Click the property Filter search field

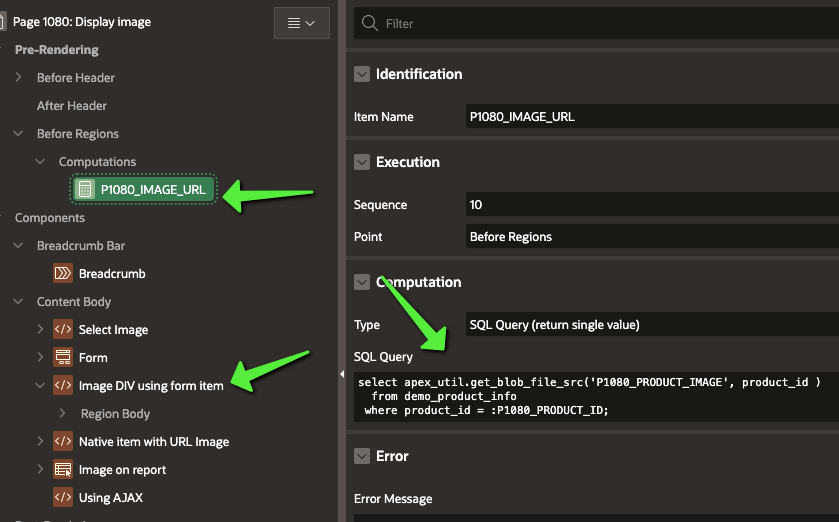click(x=600, y=23)
